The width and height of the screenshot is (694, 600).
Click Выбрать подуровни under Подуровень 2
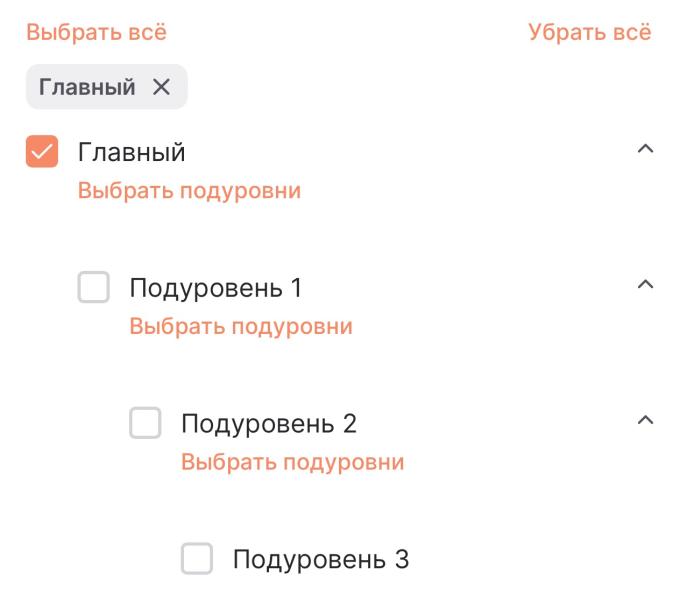point(292,462)
